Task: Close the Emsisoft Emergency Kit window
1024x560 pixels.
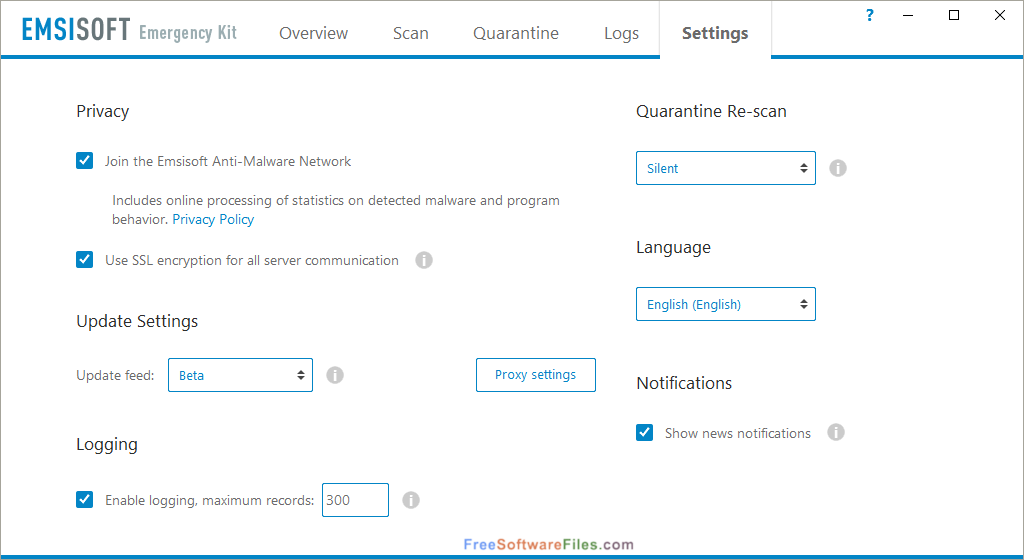Action: (1000, 15)
